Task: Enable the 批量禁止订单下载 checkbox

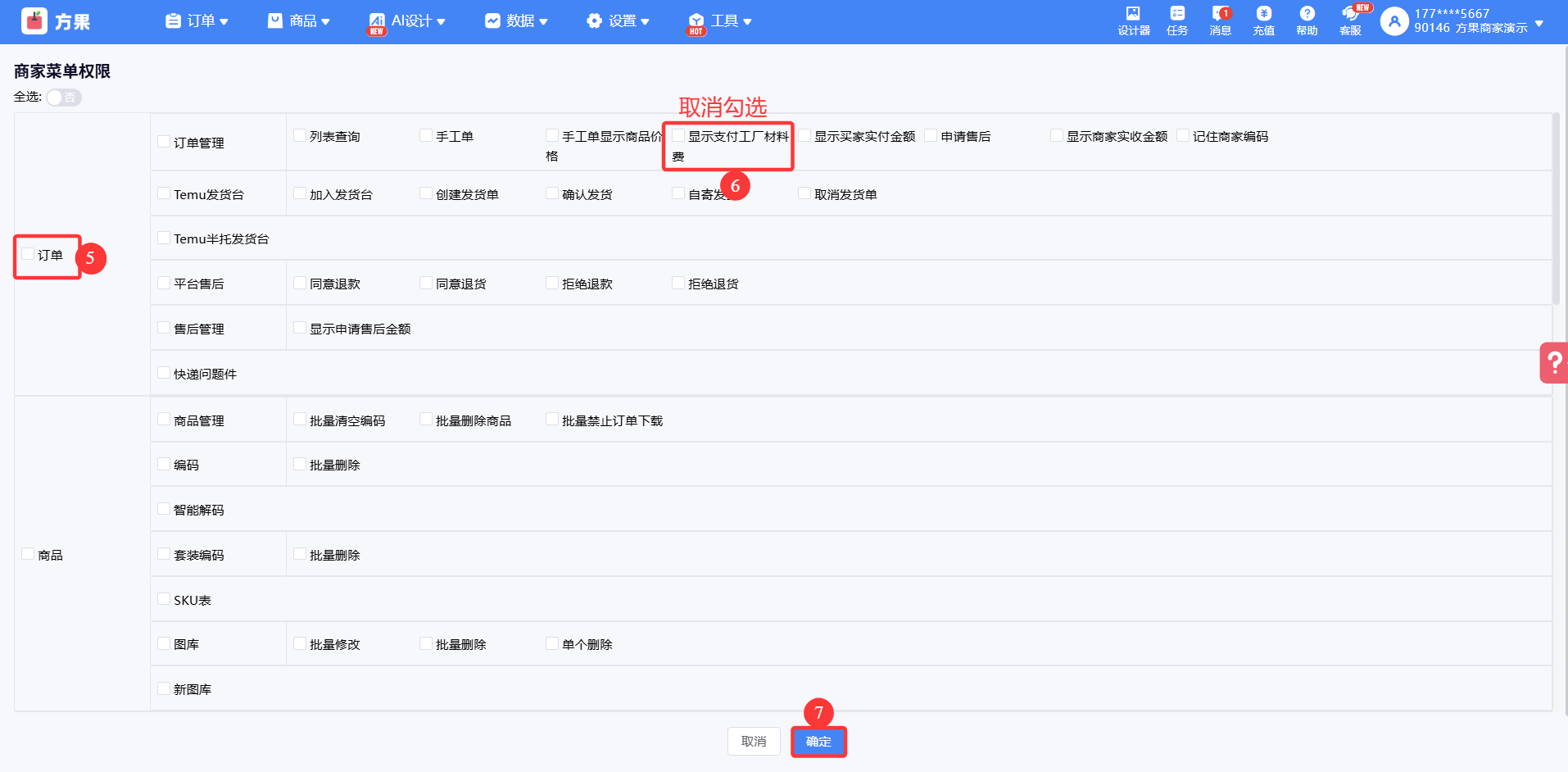Action: click(x=552, y=420)
